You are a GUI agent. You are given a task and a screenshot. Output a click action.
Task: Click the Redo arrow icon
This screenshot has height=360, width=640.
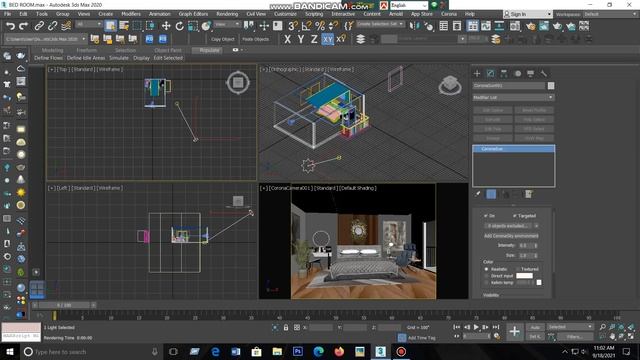coord(24,26)
